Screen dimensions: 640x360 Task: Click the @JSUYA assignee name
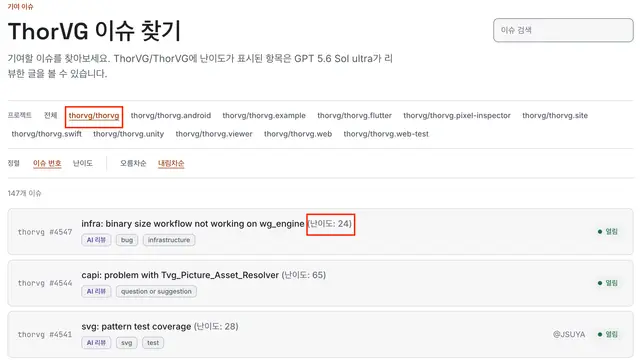tap(569, 334)
